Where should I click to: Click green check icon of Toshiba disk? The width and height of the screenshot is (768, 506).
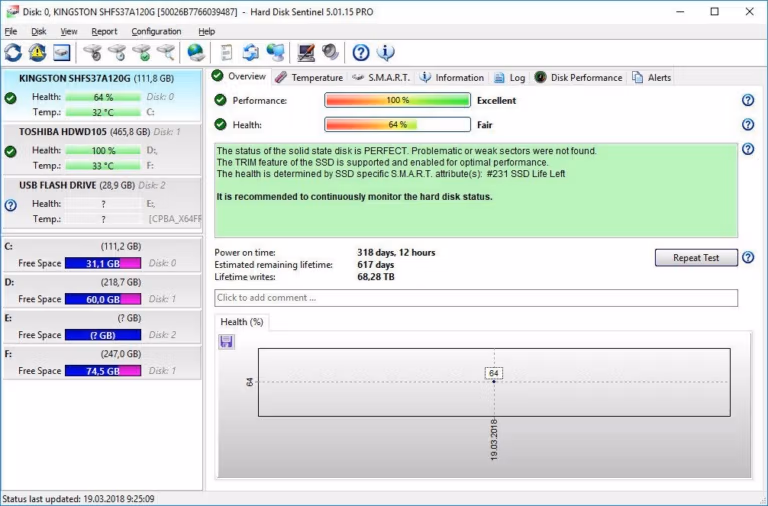click(x=10, y=151)
